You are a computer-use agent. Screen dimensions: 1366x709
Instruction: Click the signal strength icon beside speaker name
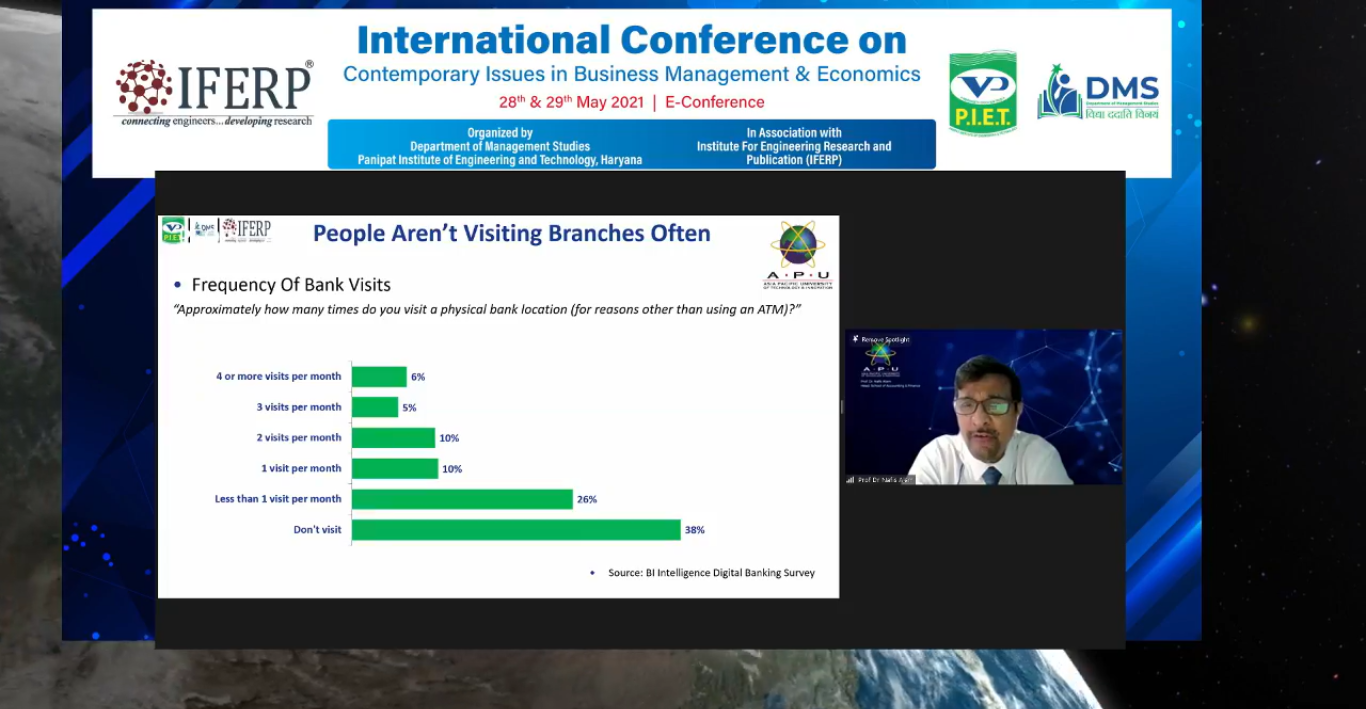click(x=851, y=480)
